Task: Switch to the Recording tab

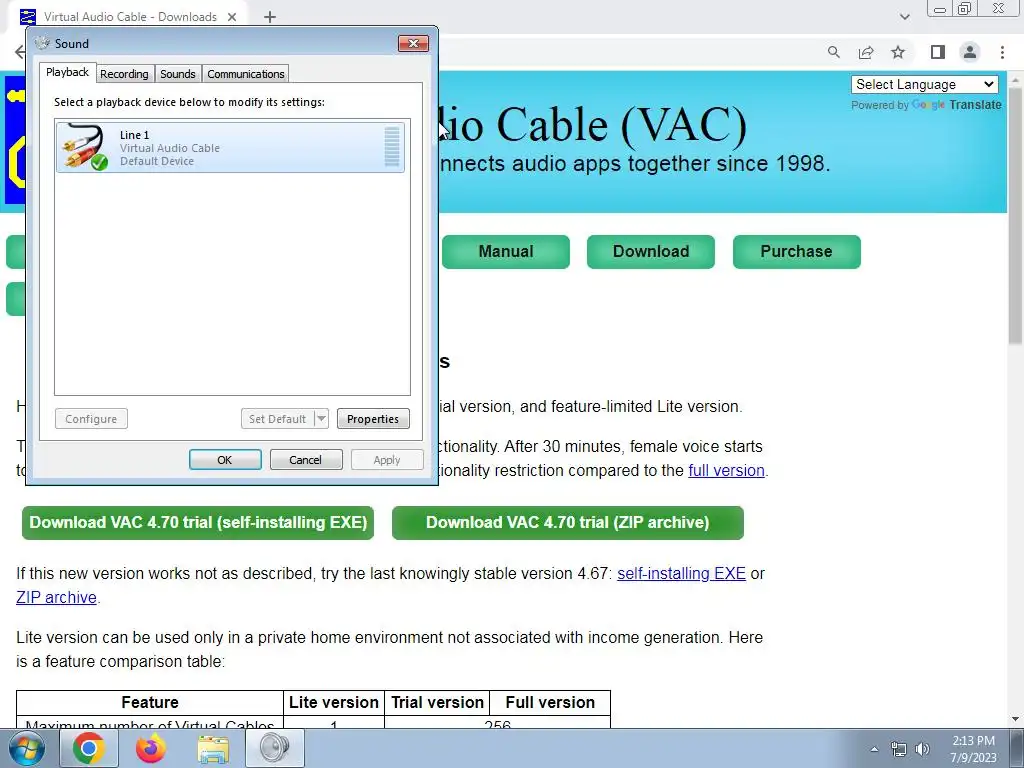Action: click(x=124, y=74)
